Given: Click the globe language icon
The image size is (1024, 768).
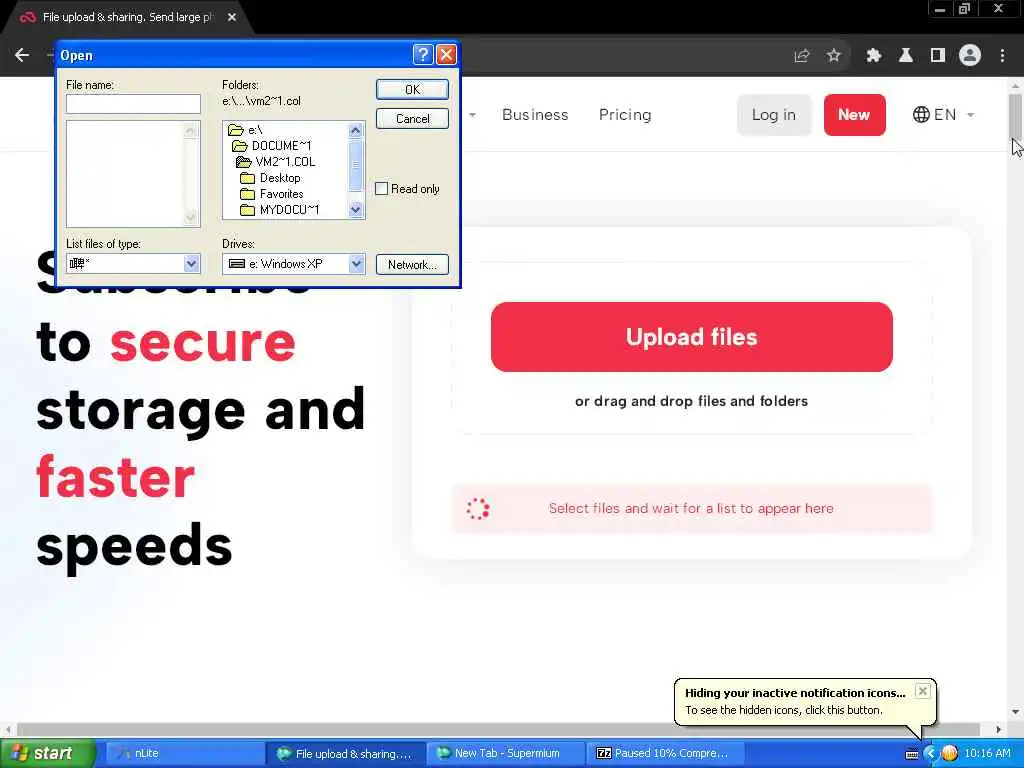Looking at the screenshot, I should coord(921,115).
